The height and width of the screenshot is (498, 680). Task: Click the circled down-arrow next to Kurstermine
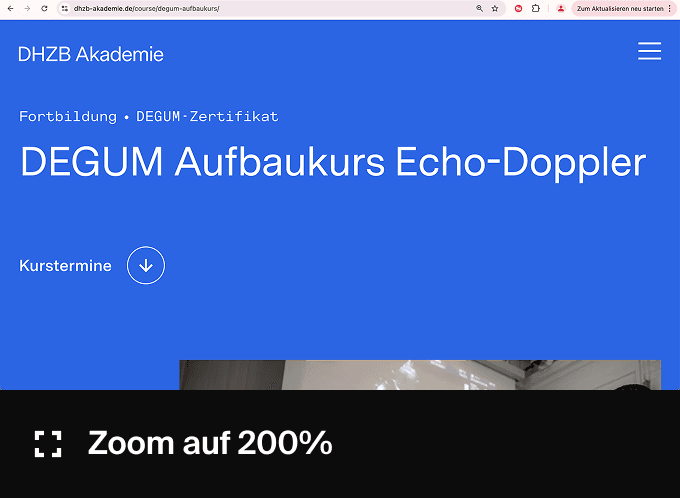coord(146,265)
